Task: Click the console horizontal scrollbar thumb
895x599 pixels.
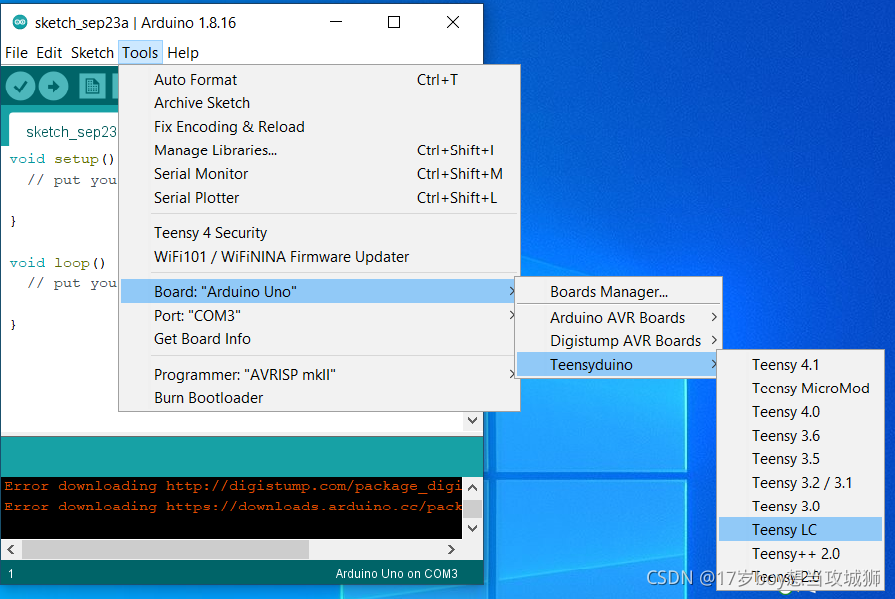Action: (166, 549)
